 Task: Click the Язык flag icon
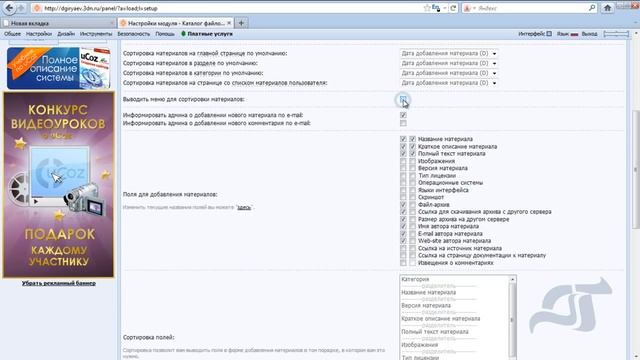click(574, 34)
